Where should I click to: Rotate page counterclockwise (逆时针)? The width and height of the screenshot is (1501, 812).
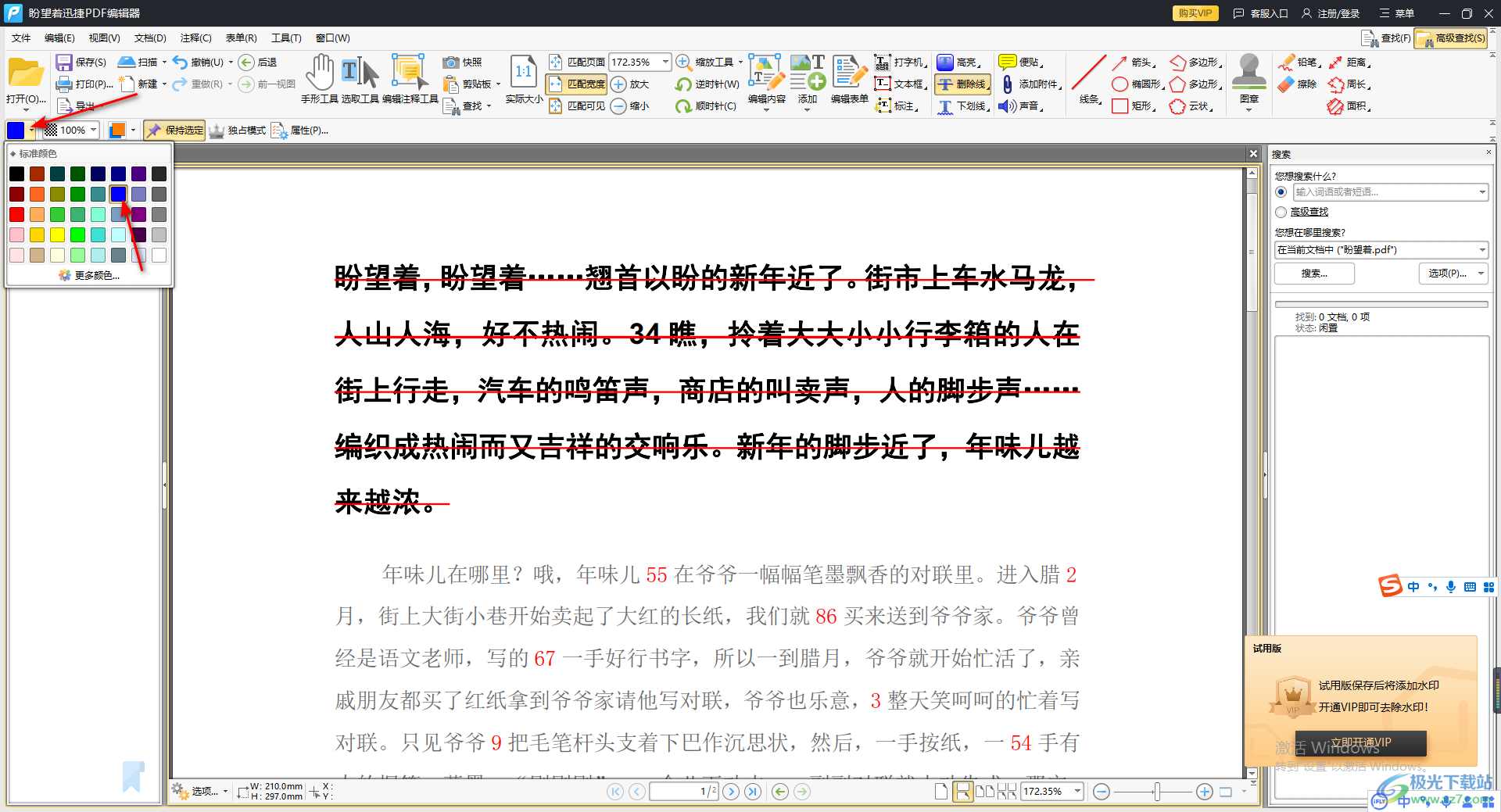708,84
